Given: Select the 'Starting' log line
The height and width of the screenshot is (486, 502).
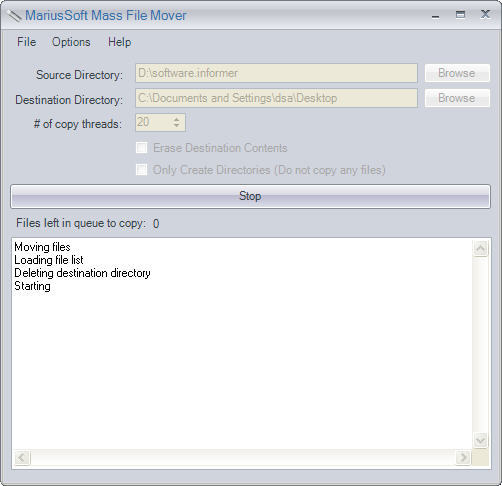Looking at the screenshot, I should point(32,286).
